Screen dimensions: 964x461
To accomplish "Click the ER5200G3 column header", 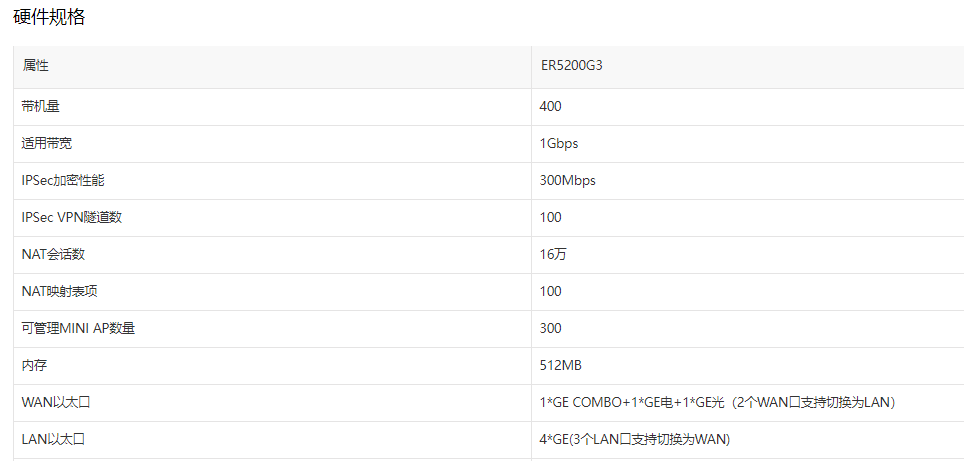I will point(571,66).
